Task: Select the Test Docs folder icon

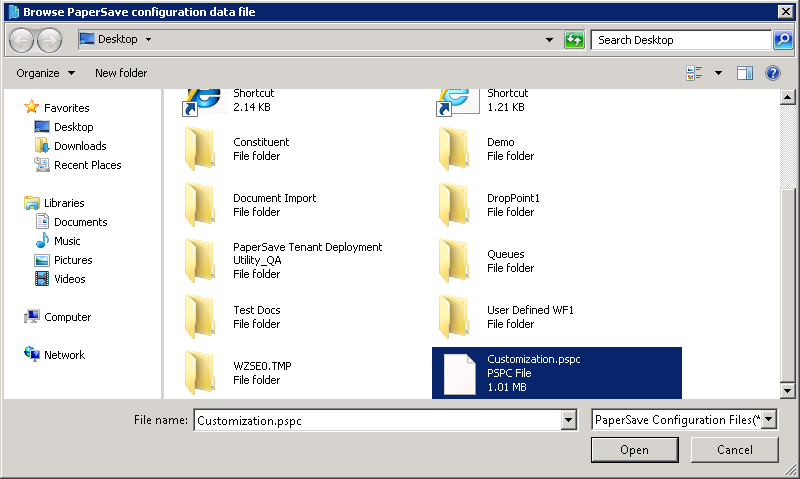Action: coord(200,317)
